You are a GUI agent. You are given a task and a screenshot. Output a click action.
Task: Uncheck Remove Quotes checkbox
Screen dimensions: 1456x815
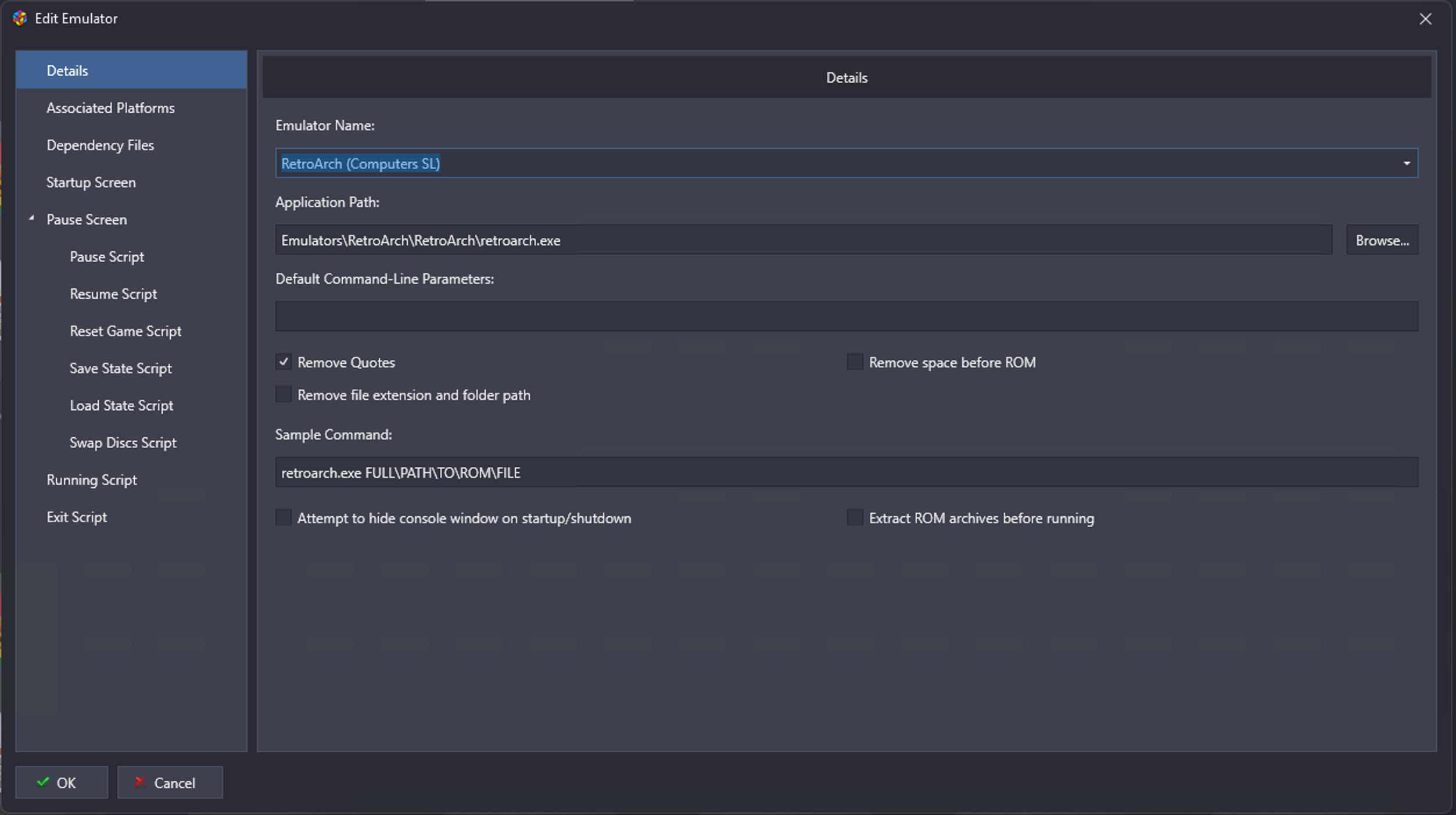284,362
